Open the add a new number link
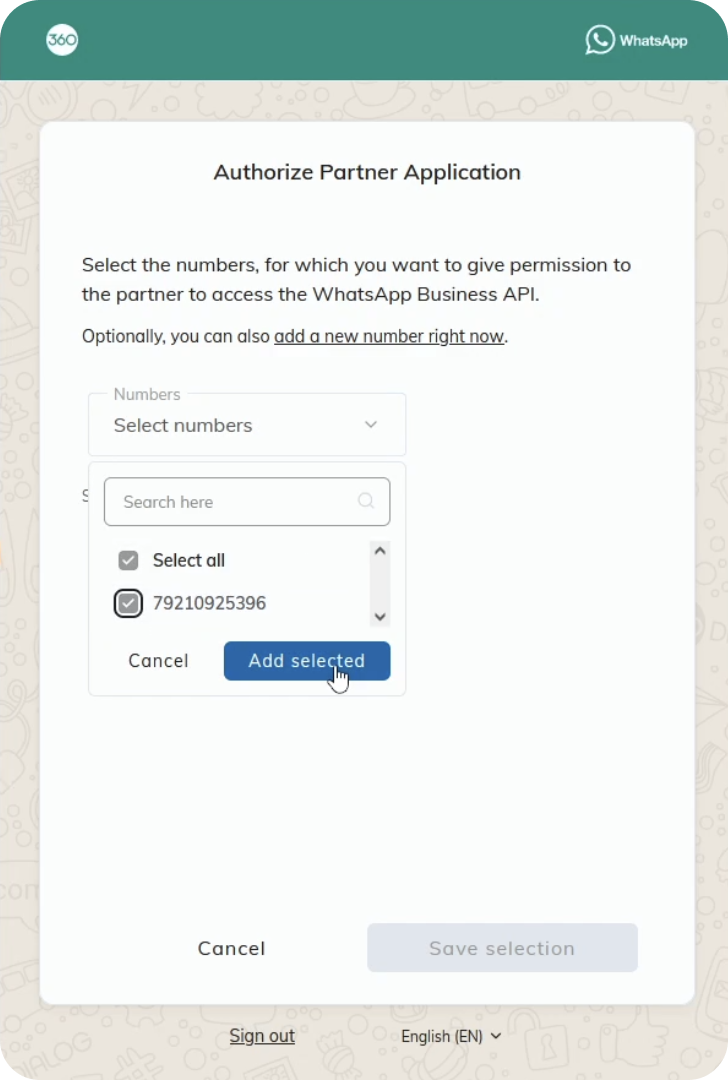Screen dimensions: 728x1080 389,336
